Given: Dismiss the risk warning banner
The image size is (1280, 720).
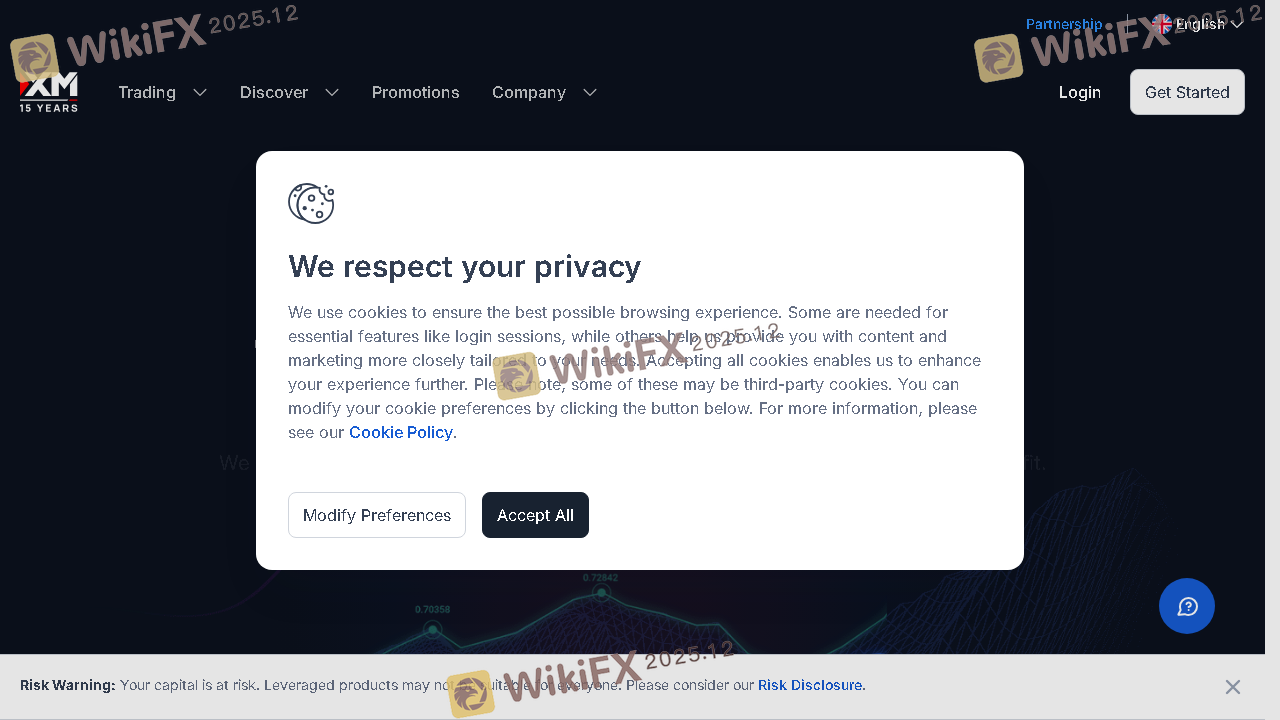Looking at the screenshot, I should click(x=1233, y=687).
